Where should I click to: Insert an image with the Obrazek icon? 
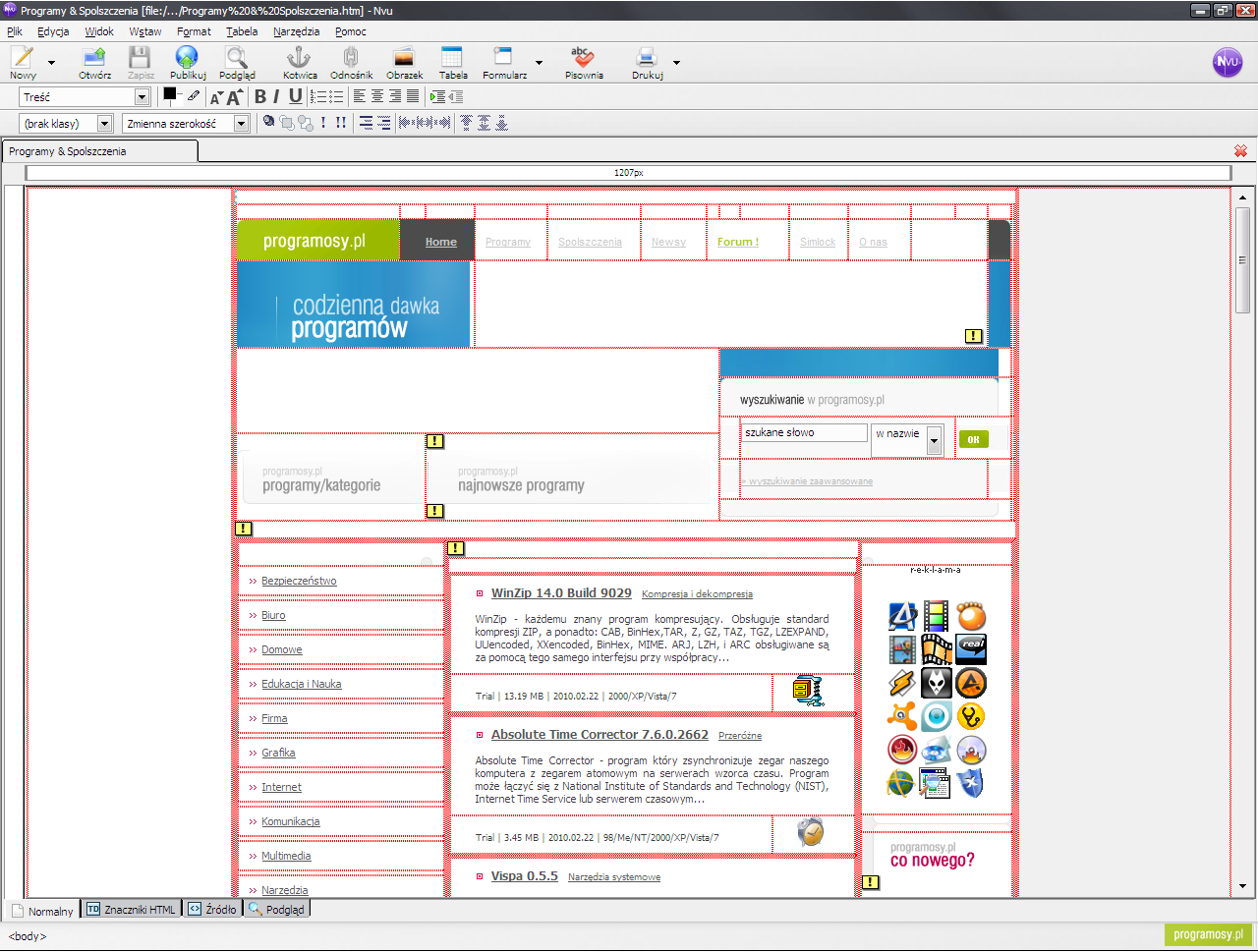pyautogui.click(x=403, y=57)
